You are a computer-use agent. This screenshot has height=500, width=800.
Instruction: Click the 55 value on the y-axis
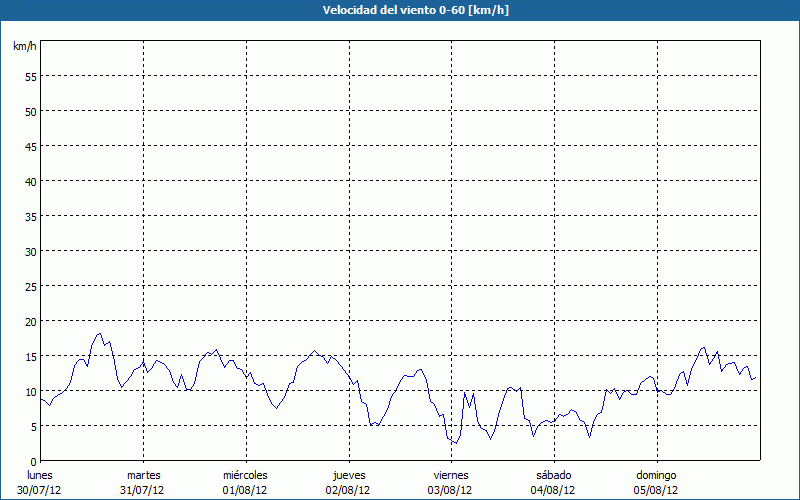(30, 76)
